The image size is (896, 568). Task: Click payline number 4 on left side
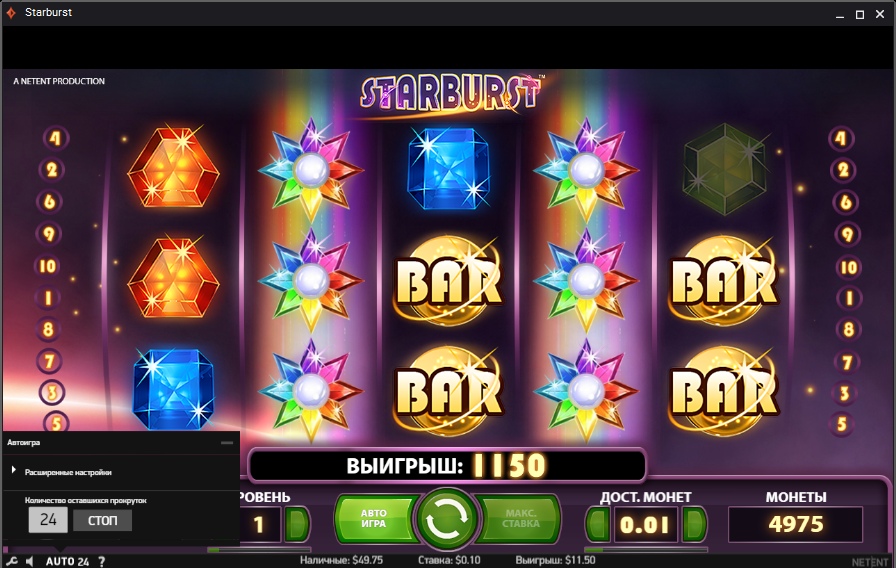click(x=55, y=138)
